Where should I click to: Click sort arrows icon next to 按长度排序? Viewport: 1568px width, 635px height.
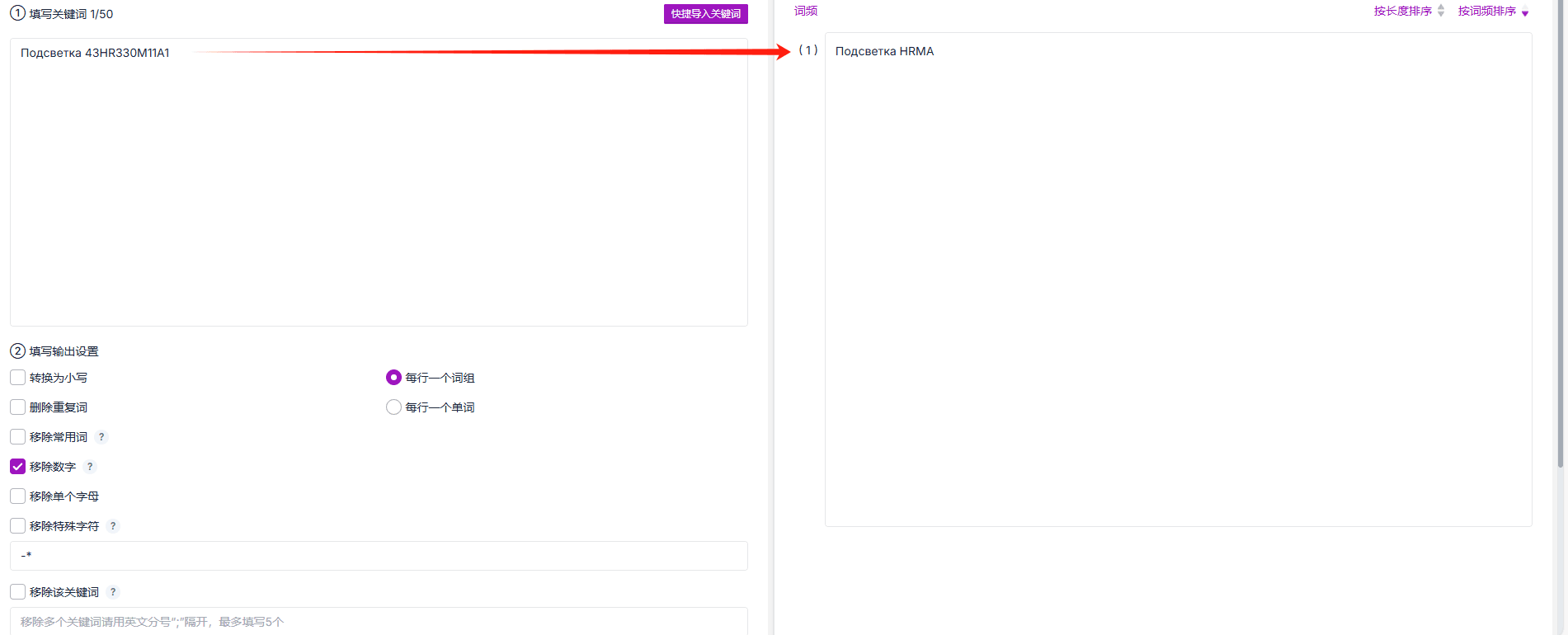[x=1441, y=11]
